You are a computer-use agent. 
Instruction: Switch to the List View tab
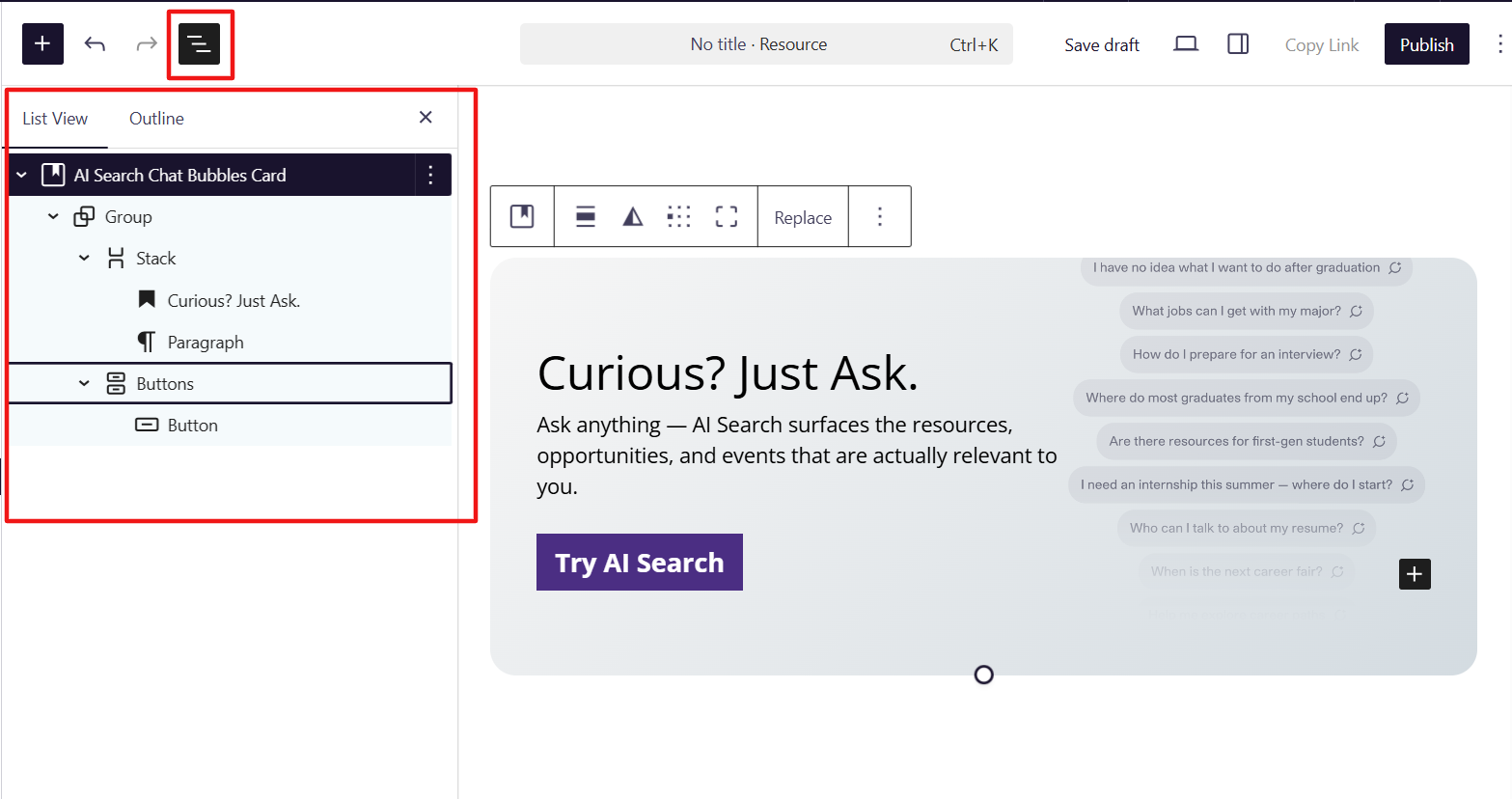pyautogui.click(x=55, y=119)
